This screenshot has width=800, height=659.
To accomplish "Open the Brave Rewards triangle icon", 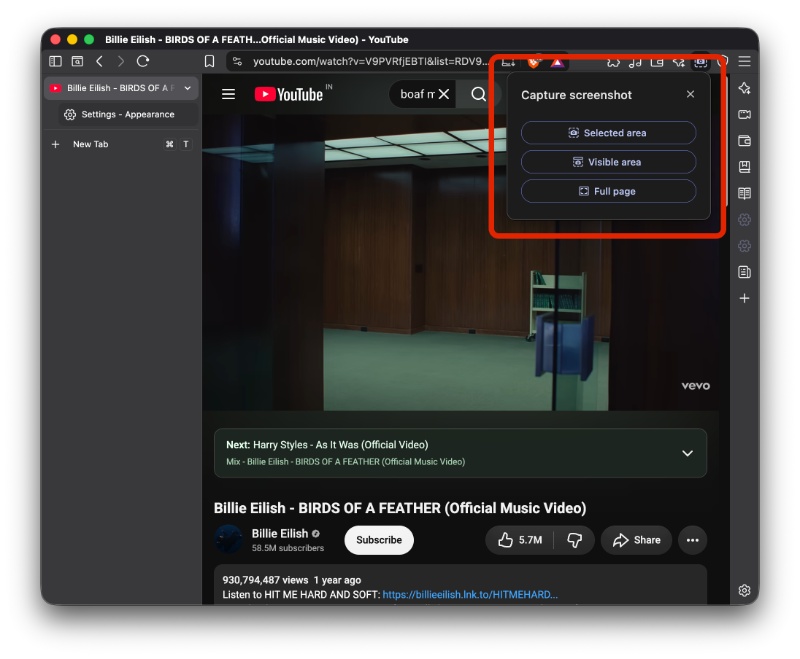I will pos(557,62).
